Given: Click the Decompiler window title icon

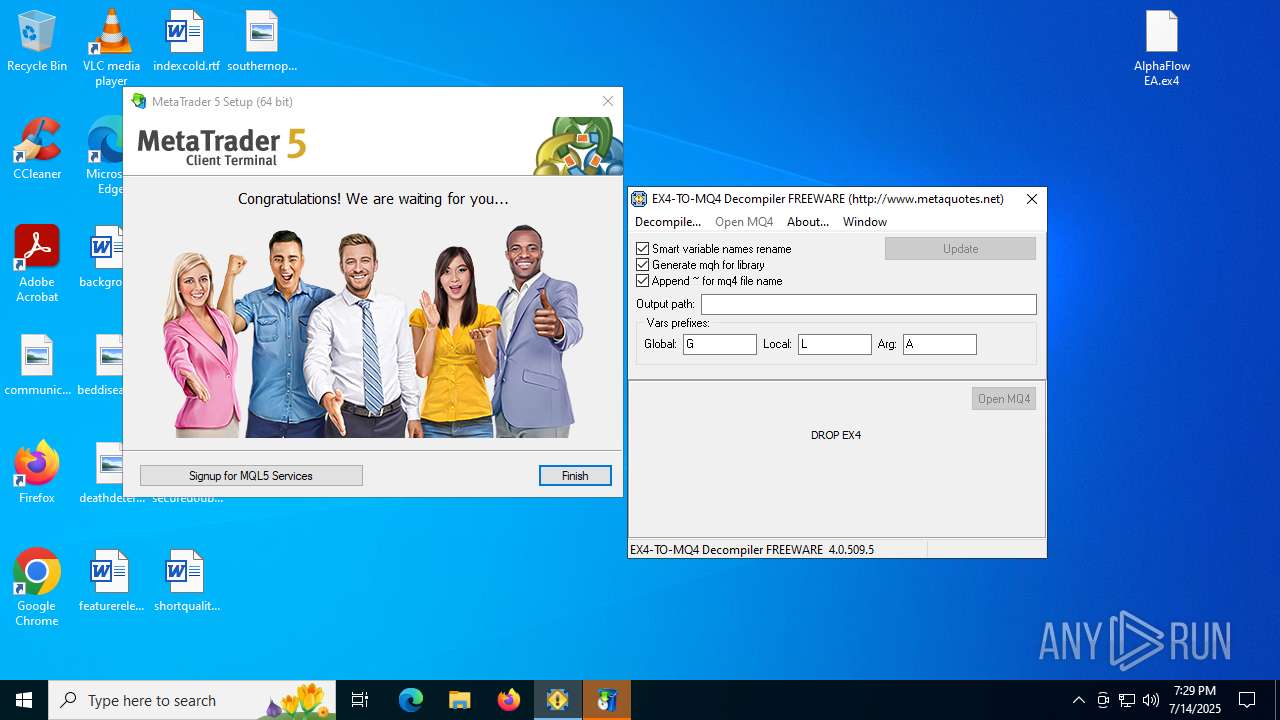Looking at the screenshot, I should (639, 199).
